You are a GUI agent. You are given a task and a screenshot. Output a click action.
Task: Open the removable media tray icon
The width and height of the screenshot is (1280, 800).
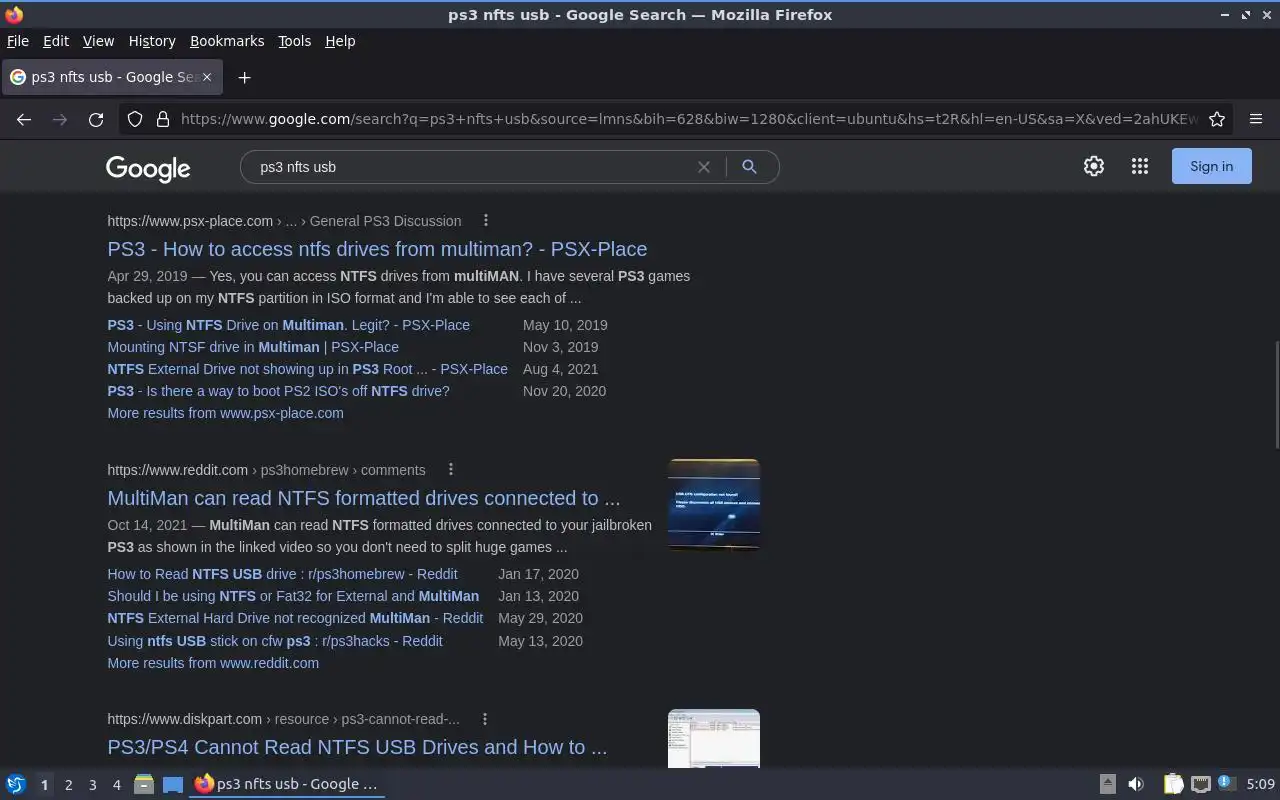coord(1108,784)
